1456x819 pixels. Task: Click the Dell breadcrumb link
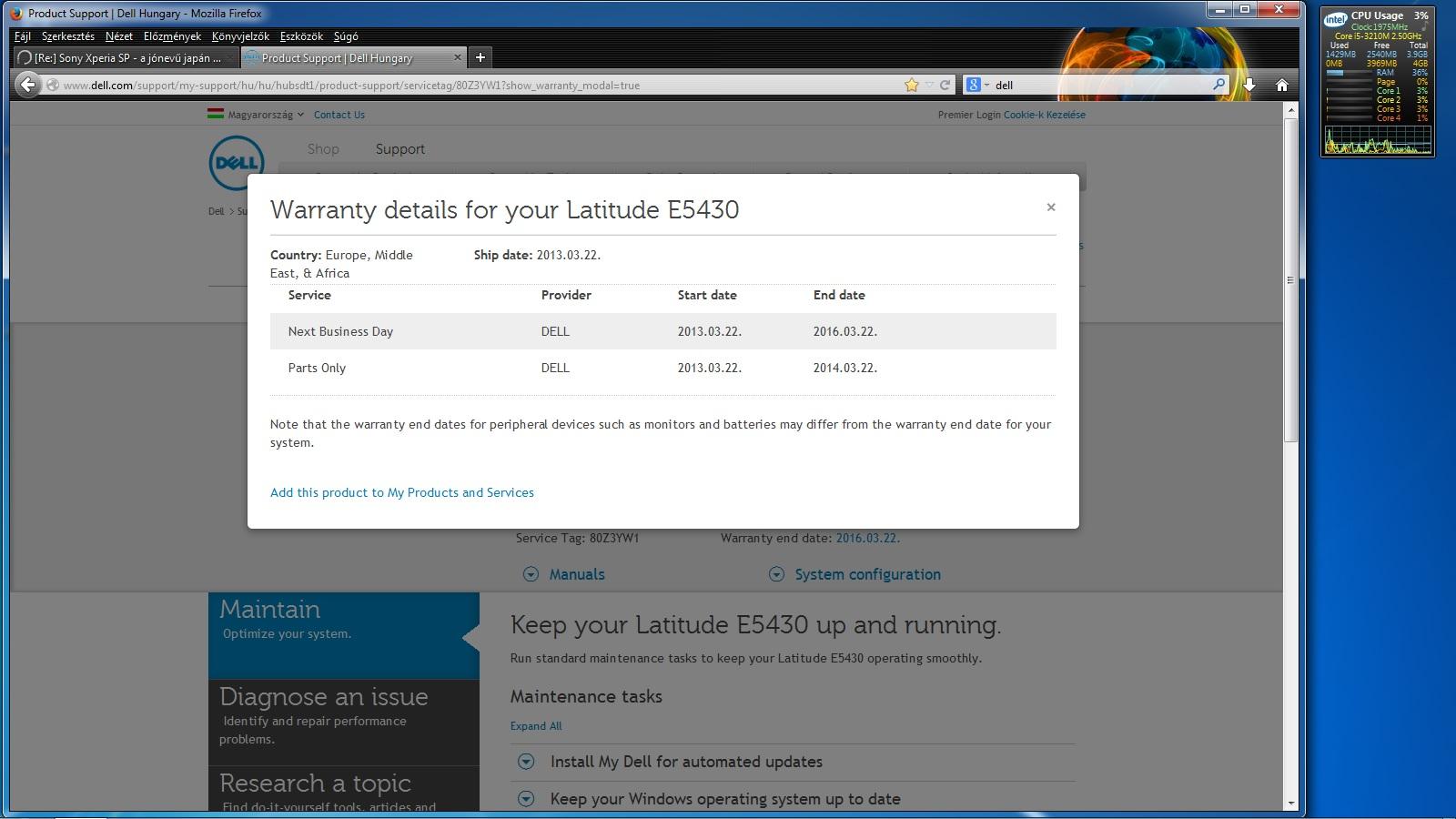(x=216, y=211)
